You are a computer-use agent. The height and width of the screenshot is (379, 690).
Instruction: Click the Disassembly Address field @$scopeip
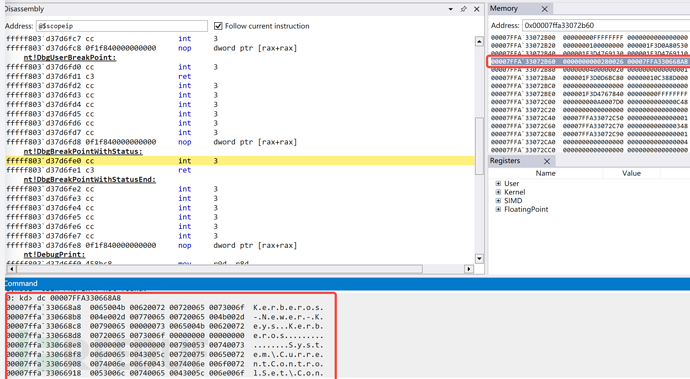[x=121, y=26]
